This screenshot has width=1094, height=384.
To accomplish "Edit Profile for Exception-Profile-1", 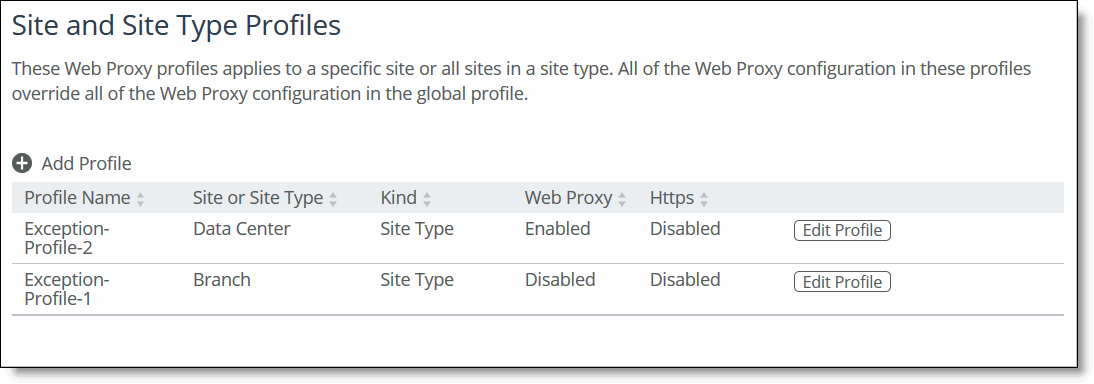I will point(842,281).
